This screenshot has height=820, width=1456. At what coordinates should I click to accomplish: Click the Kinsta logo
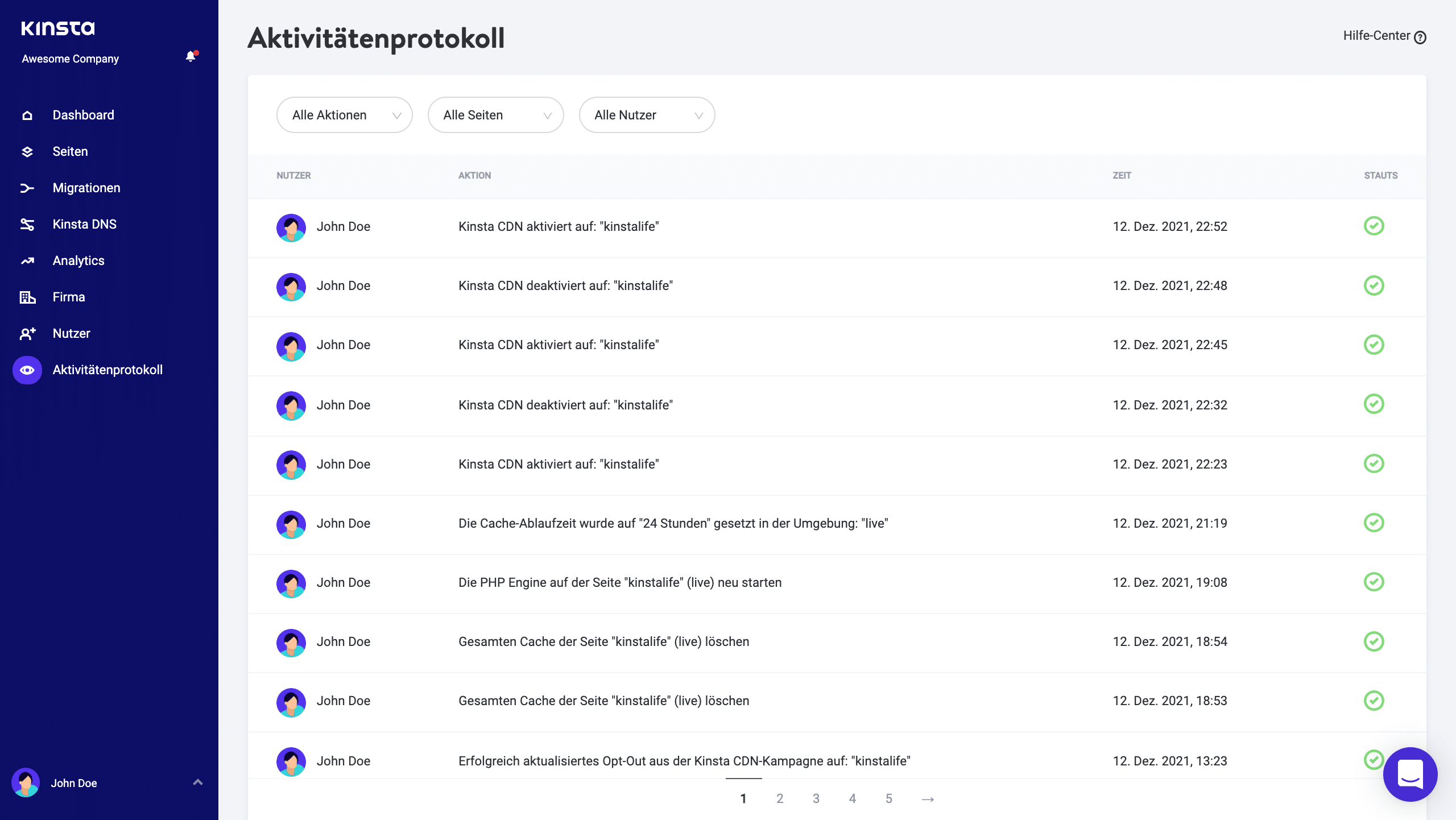58,27
